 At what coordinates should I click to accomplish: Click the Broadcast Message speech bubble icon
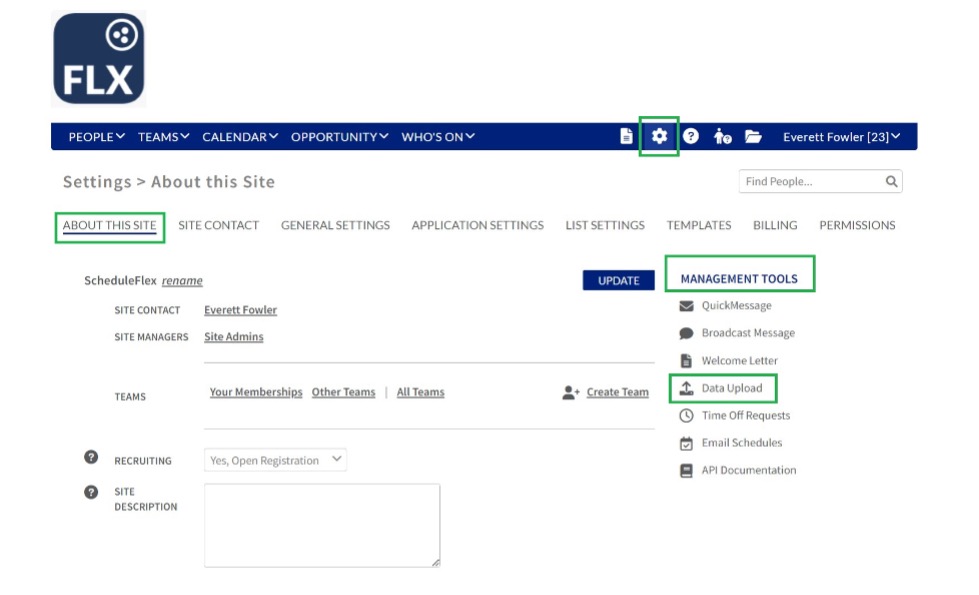pos(686,333)
